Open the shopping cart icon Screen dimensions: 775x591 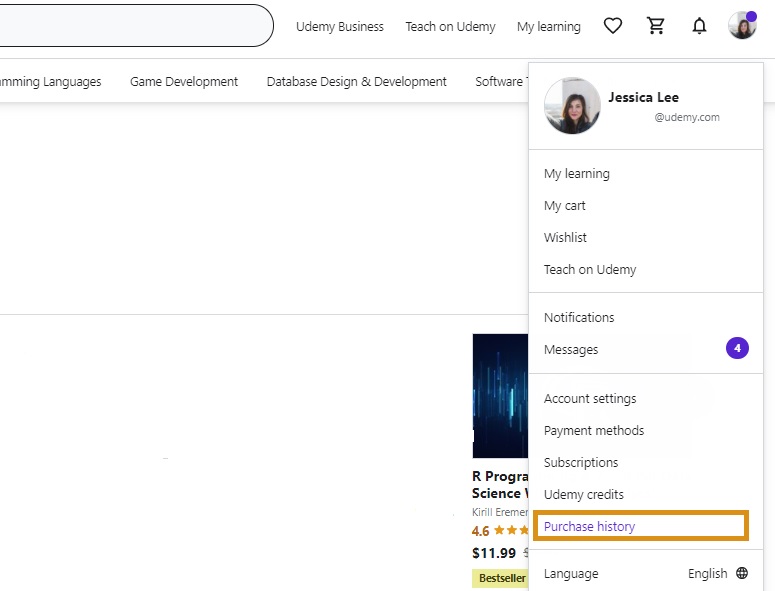pyautogui.click(x=656, y=26)
